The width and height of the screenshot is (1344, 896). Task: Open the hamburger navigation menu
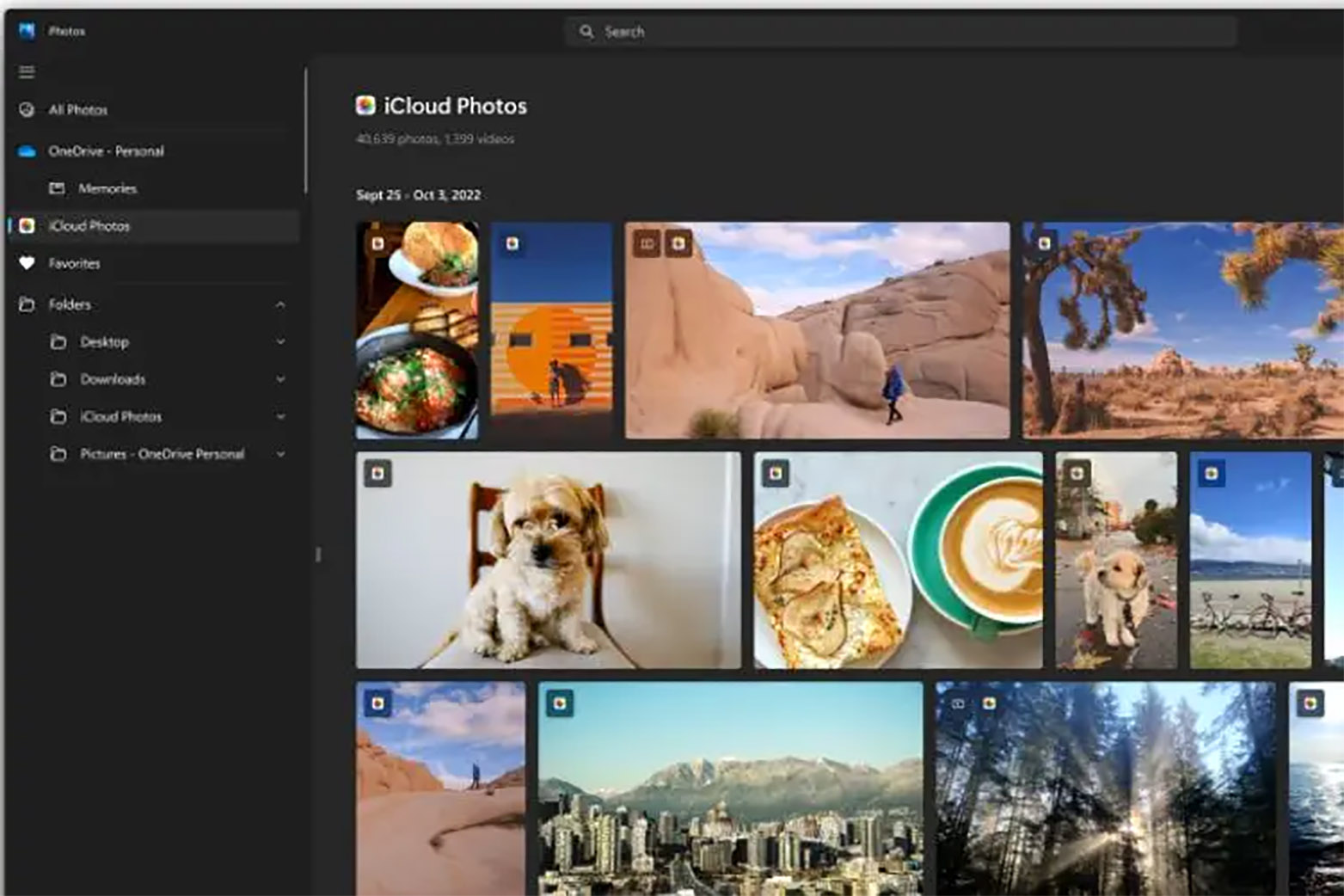27,72
